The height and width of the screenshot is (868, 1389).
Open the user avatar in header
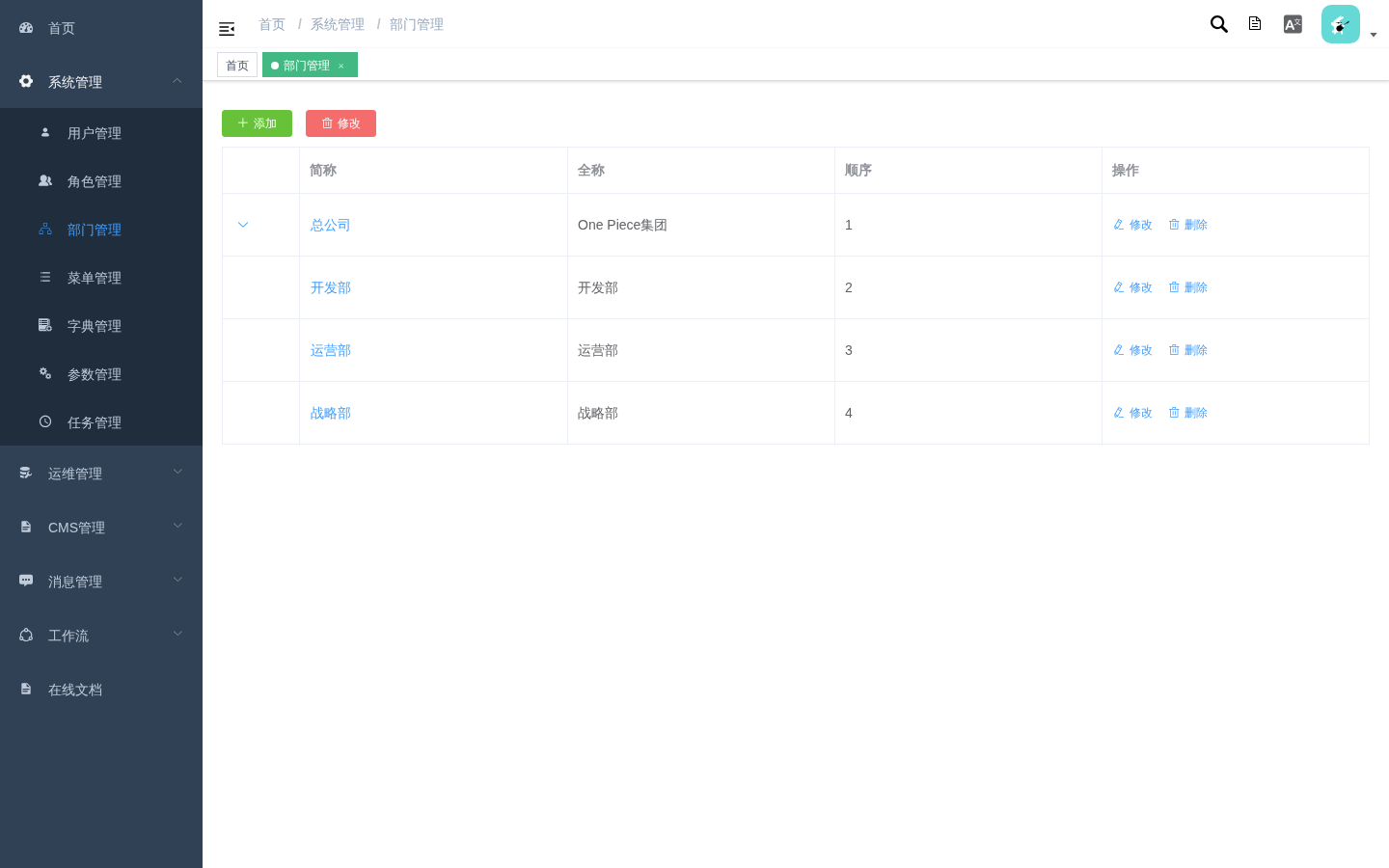point(1341,24)
